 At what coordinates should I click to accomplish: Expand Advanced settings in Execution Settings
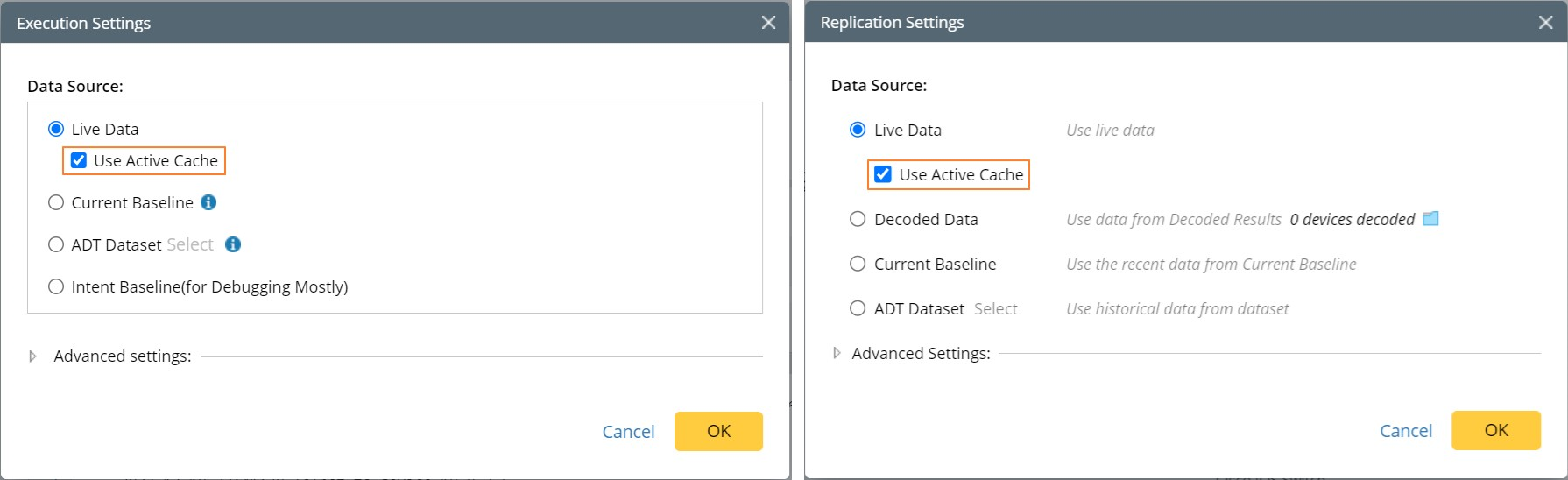coord(33,356)
